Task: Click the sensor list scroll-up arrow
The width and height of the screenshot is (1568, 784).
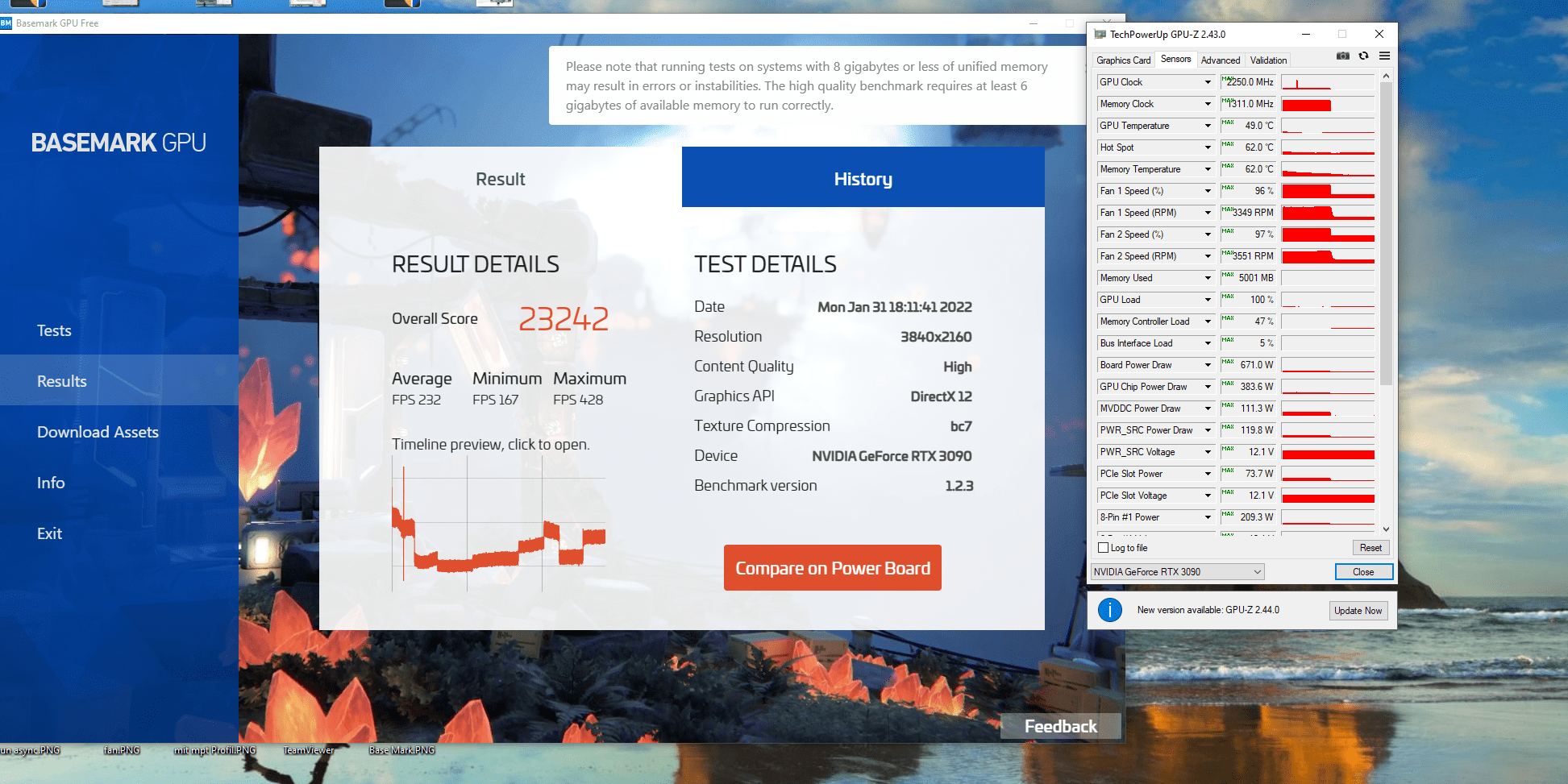Action: pyautogui.click(x=1386, y=77)
